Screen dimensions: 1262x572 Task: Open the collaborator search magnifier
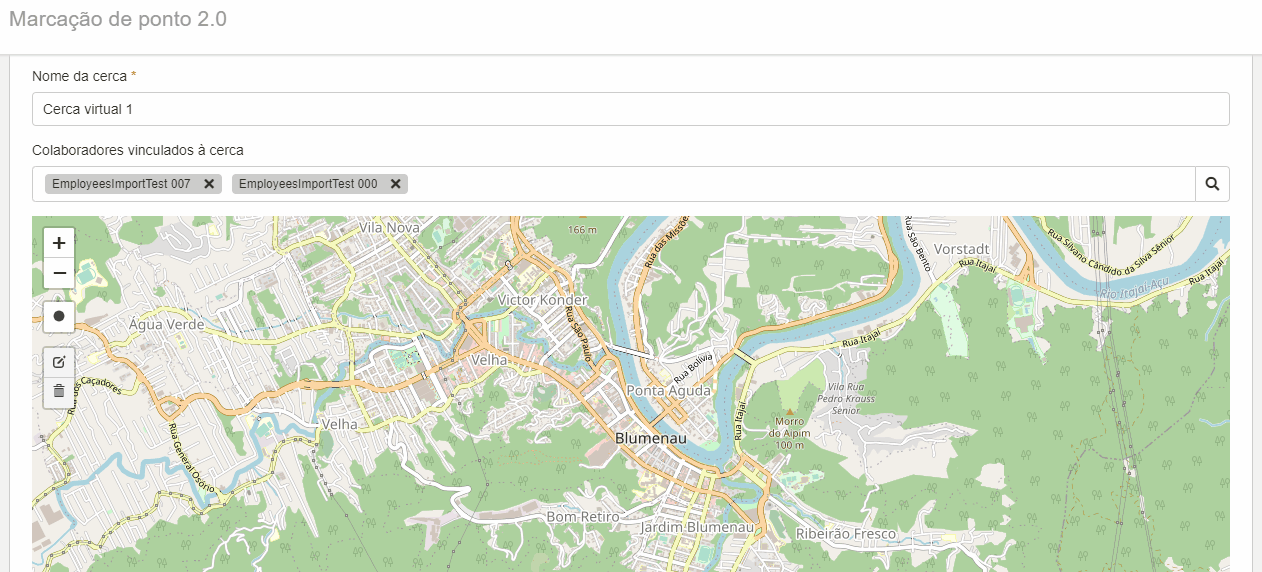(x=1212, y=184)
